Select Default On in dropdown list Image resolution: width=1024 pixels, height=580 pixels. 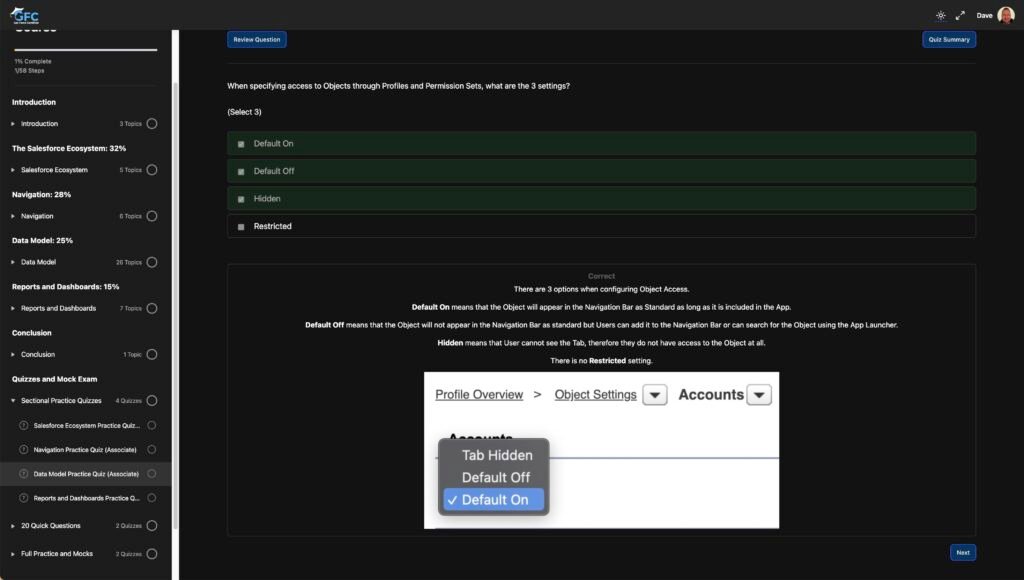point(494,500)
